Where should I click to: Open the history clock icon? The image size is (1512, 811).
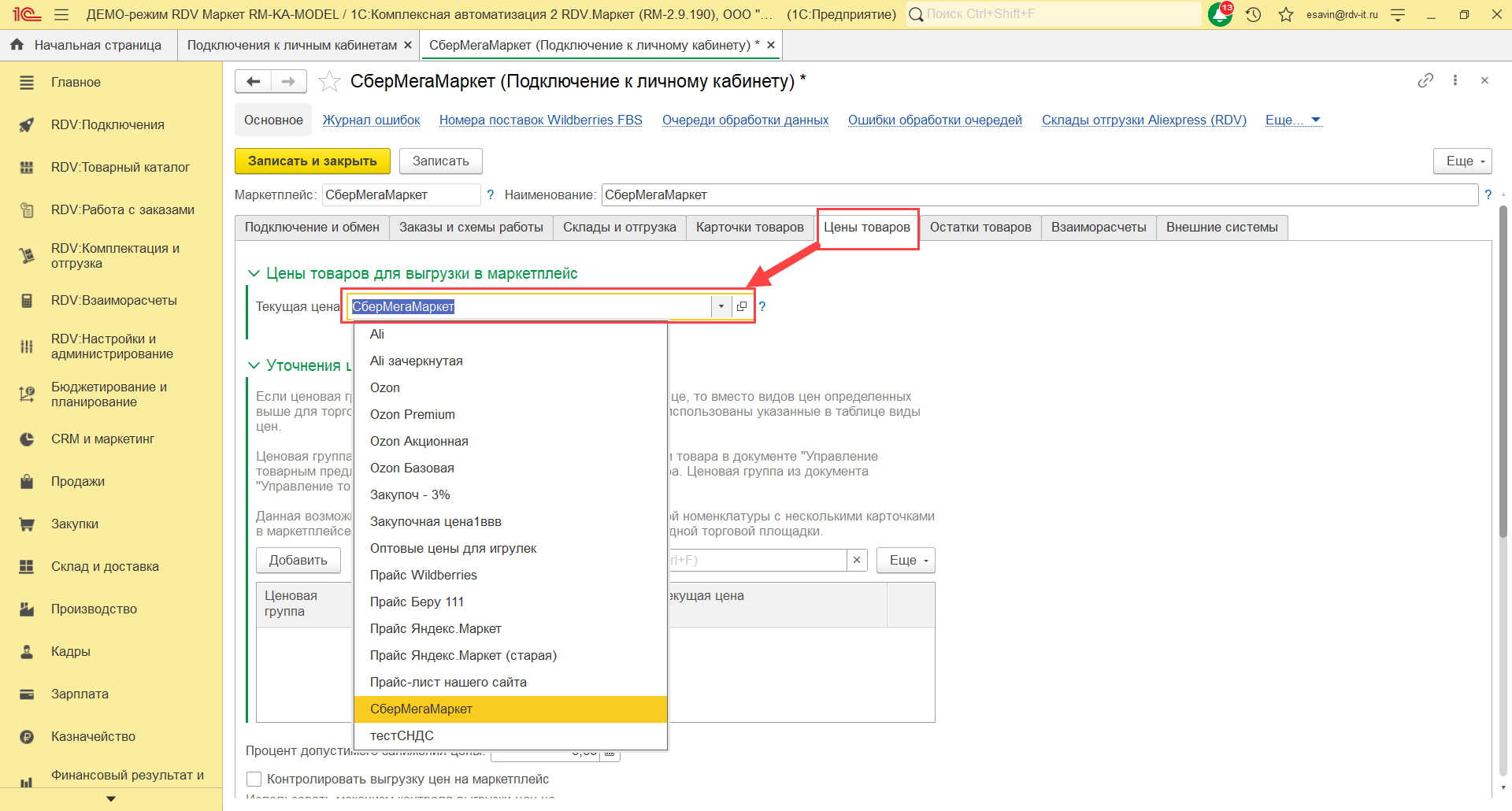1253,14
